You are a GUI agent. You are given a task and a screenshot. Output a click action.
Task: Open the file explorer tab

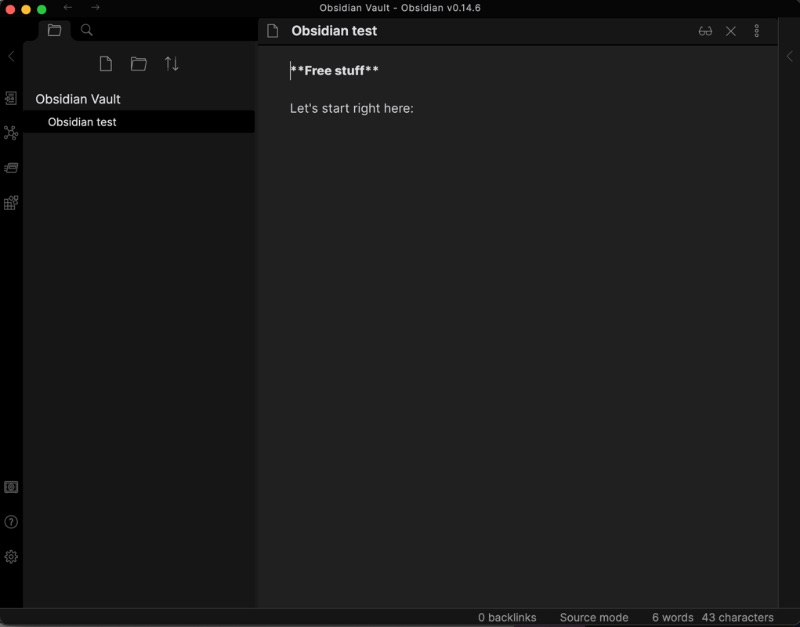coord(54,30)
